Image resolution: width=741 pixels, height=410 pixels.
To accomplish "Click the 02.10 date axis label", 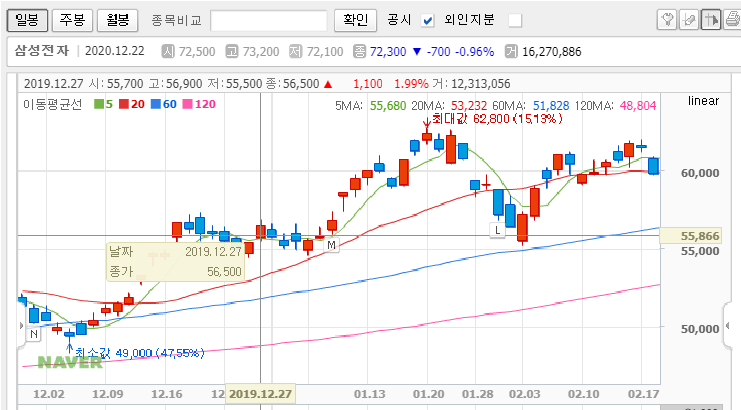I will pyautogui.click(x=584, y=394).
